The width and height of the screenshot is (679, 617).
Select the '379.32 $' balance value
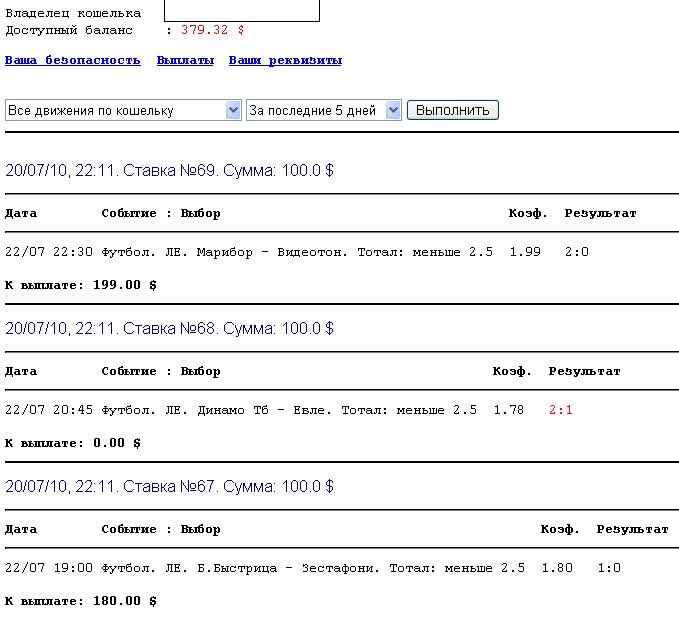coord(213,30)
